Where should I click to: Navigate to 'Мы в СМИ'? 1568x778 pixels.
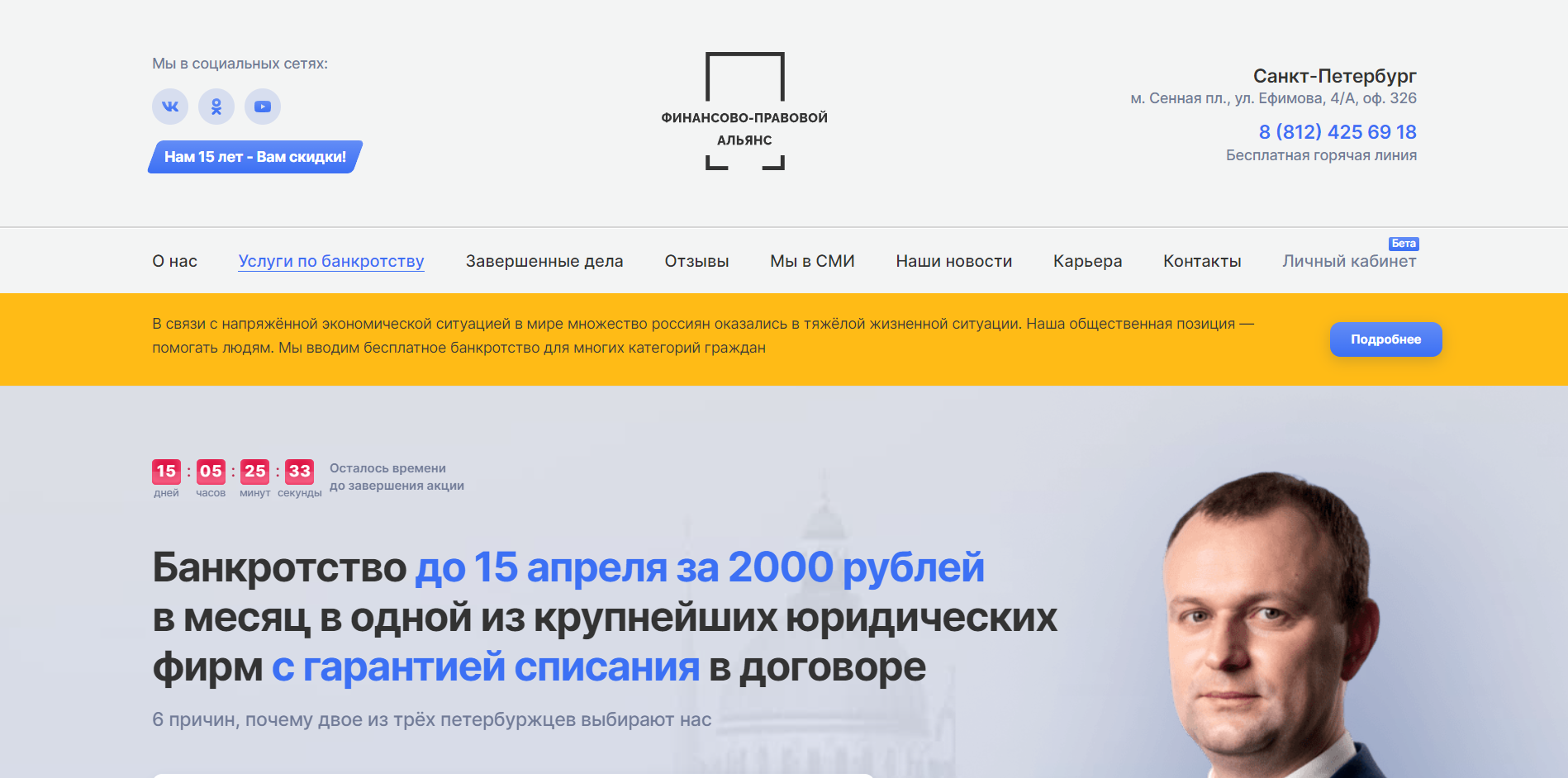812,261
